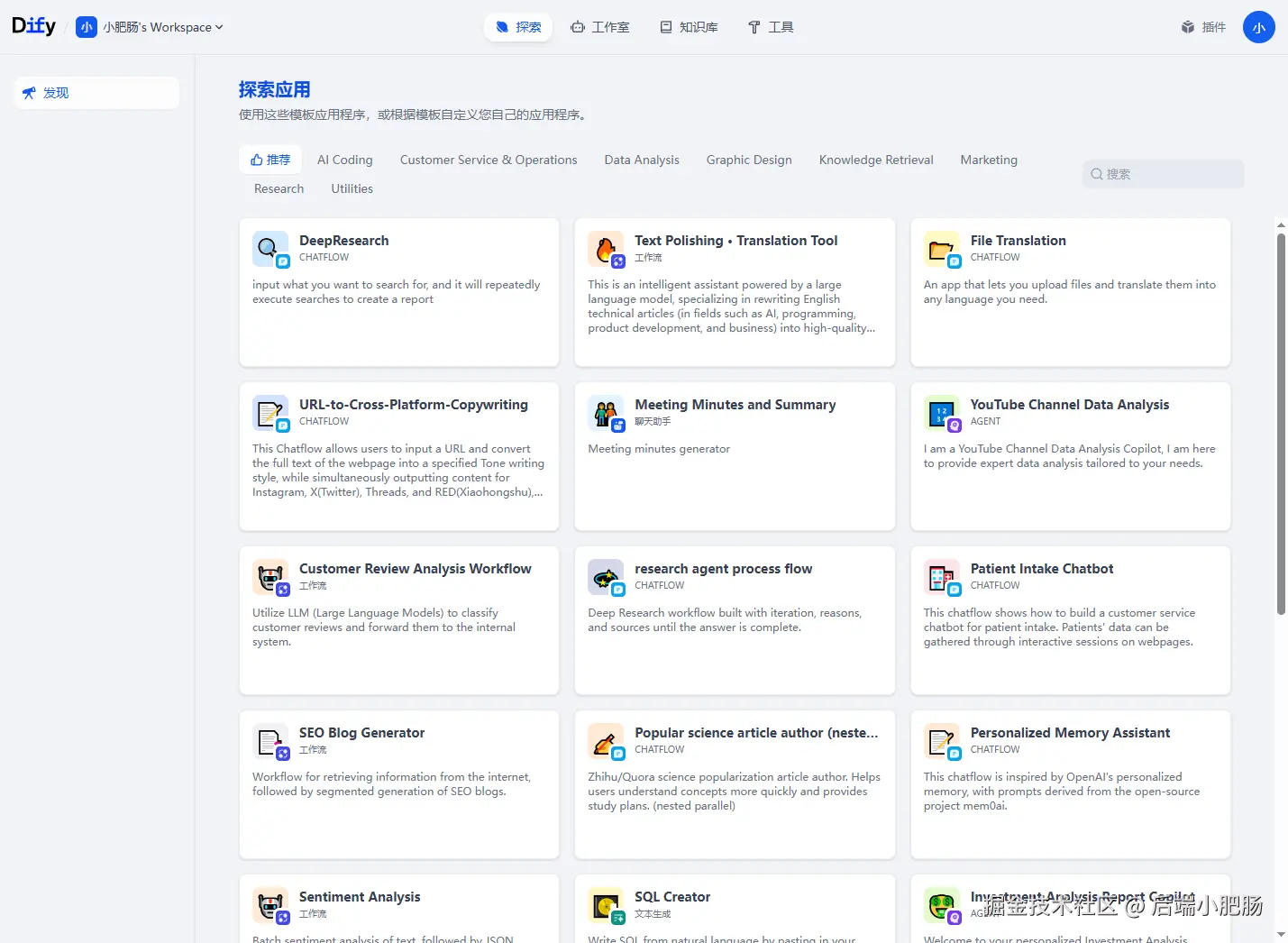Click the Dify logo
The image size is (1288, 943).
[x=33, y=26]
